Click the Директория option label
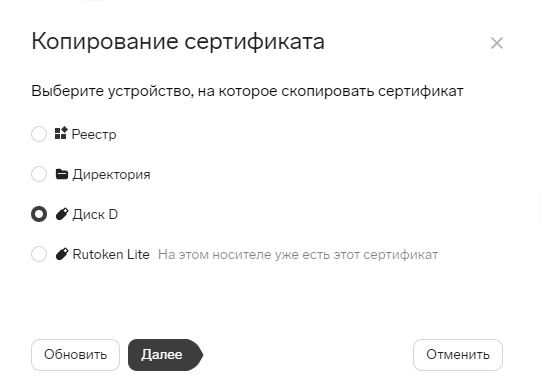Viewport: 542px width, 391px height. coord(111,175)
